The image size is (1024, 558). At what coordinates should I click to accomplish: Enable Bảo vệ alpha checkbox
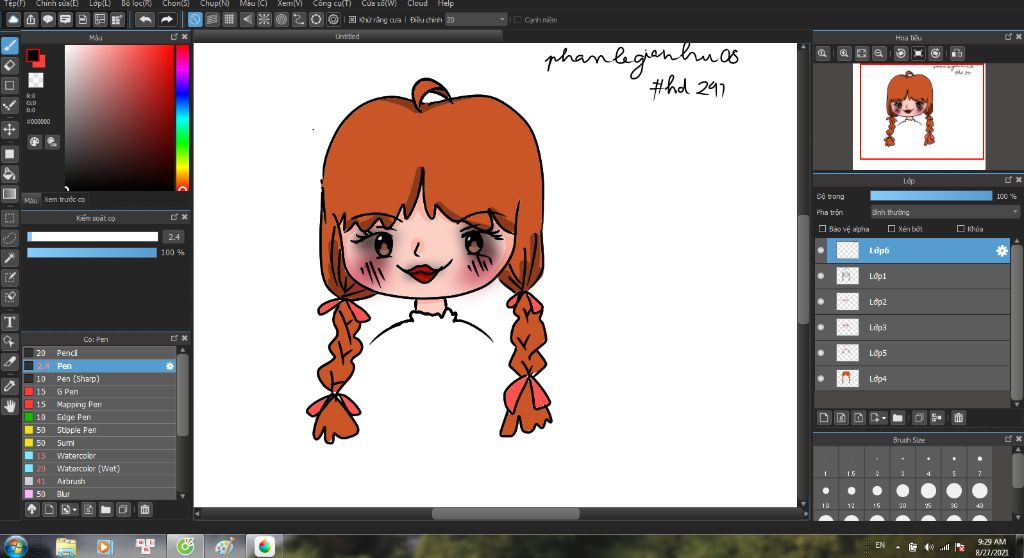point(823,229)
